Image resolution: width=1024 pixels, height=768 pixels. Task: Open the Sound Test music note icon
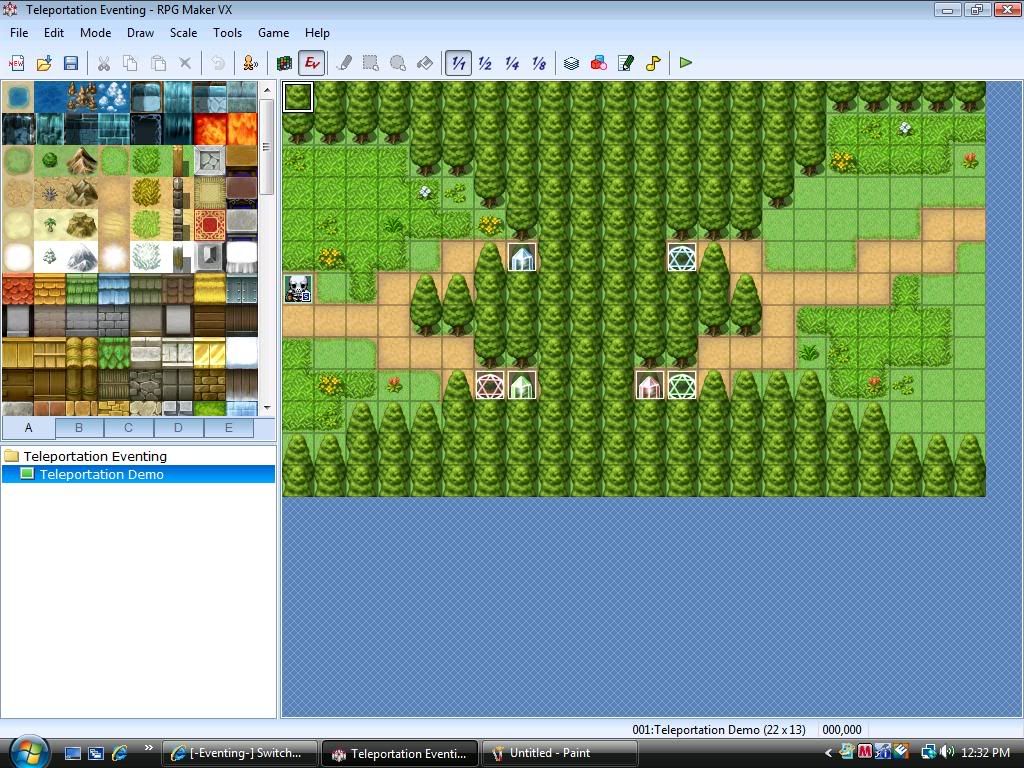tap(653, 63)
